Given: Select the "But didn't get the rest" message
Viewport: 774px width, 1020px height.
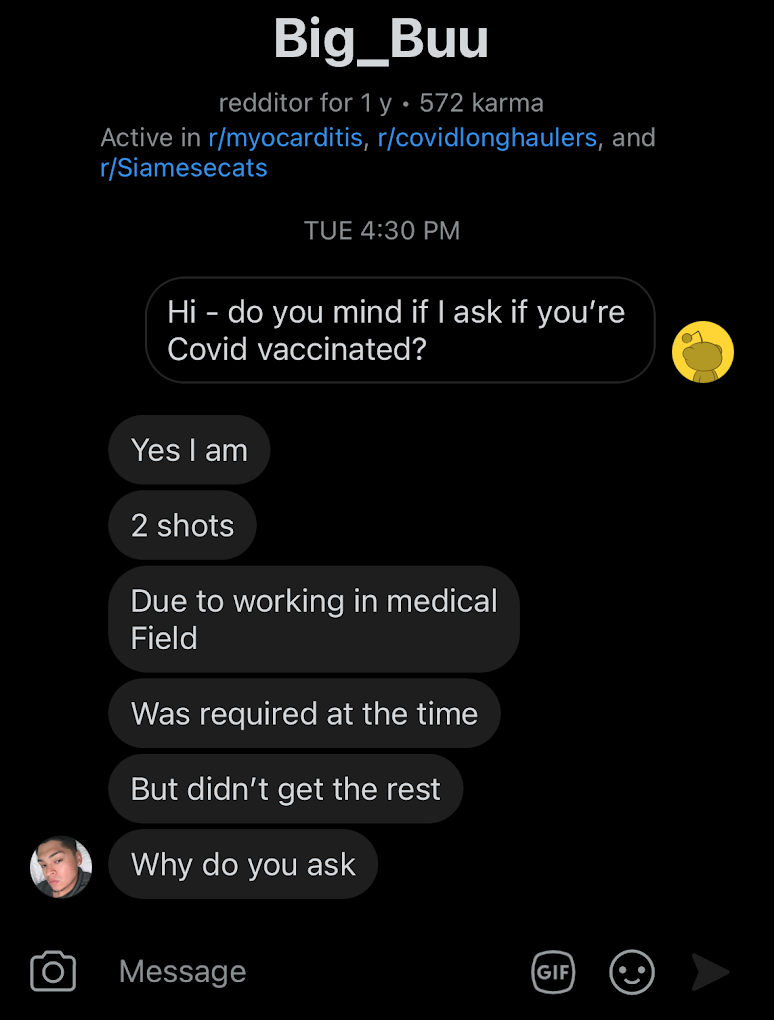Looking at the screenshot, I should click(x=286, y=789).
